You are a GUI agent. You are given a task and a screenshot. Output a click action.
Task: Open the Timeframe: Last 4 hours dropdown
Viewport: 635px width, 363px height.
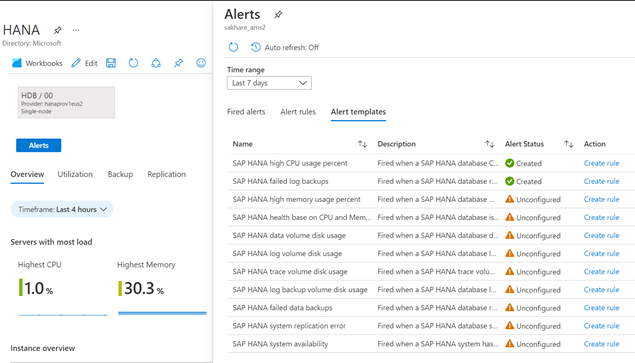click(x=62, y=209)
